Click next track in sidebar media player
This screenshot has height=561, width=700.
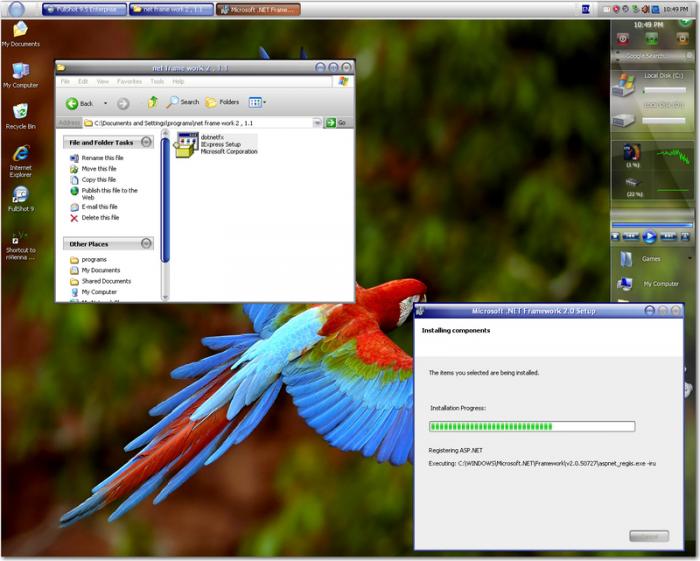point(668,236)
